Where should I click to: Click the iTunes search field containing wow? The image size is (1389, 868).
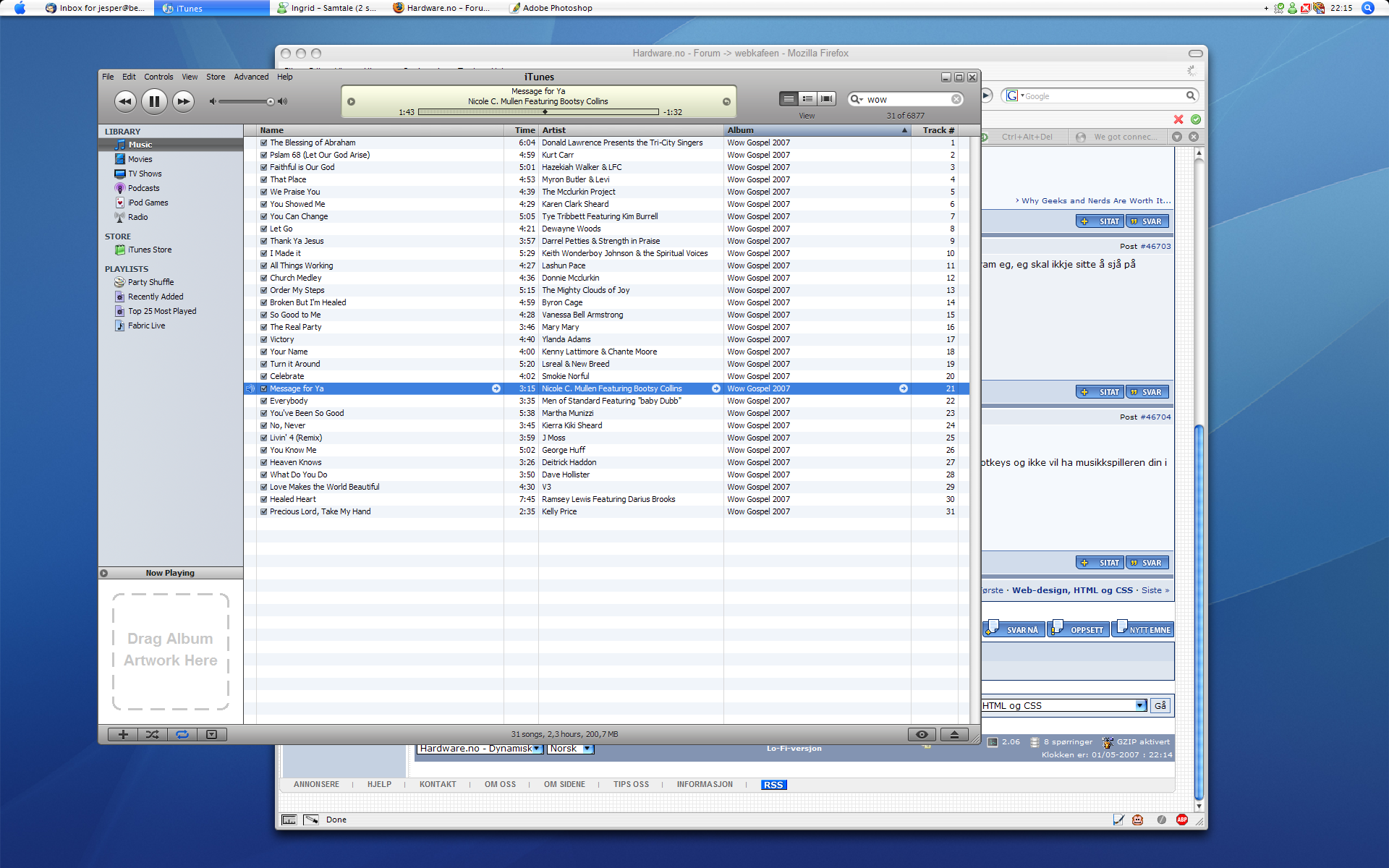pos(906,99)
